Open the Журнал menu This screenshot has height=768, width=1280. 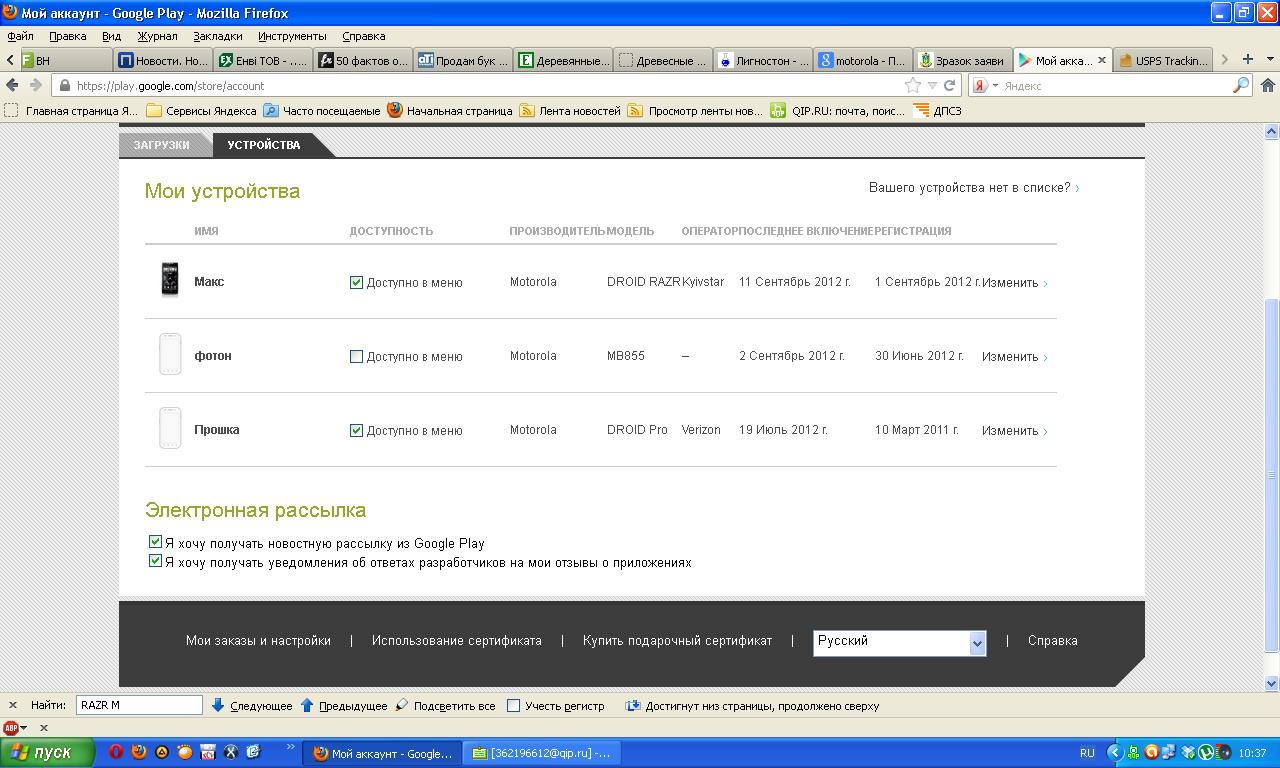coord(157,36)
